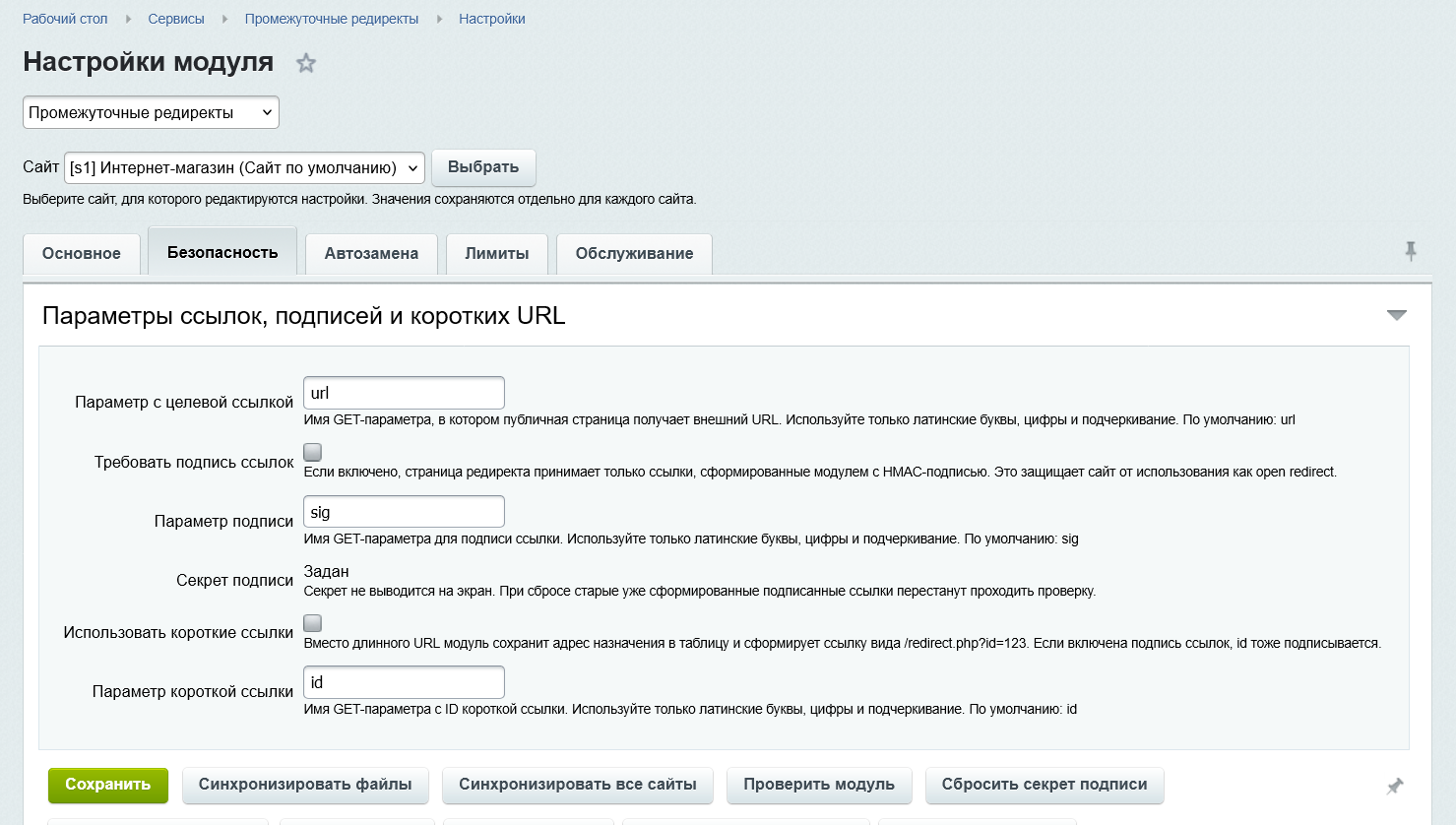
Task: Open the site selection dropdown
Action: 244,167
